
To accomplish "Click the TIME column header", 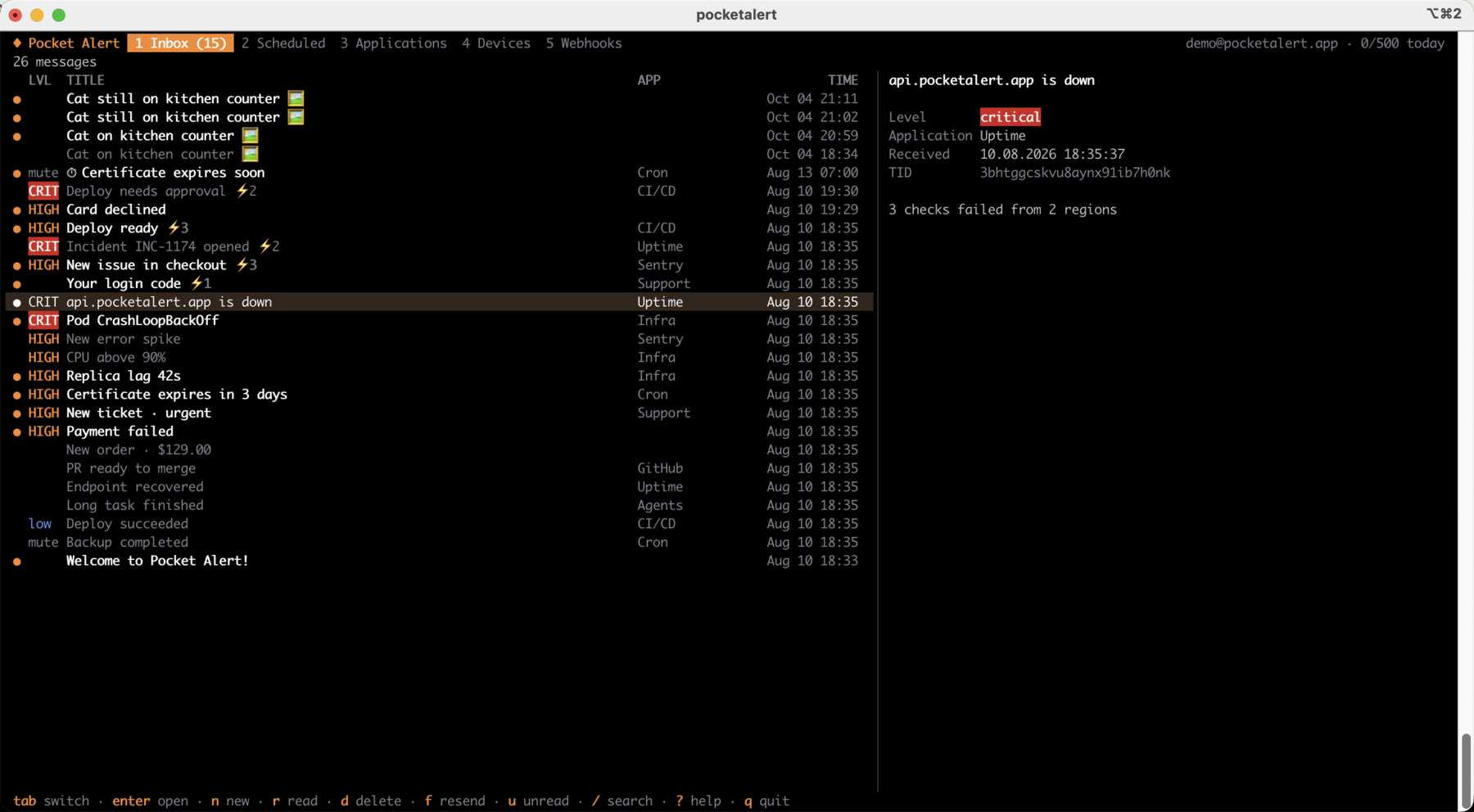I will click(x=843, y=80).
